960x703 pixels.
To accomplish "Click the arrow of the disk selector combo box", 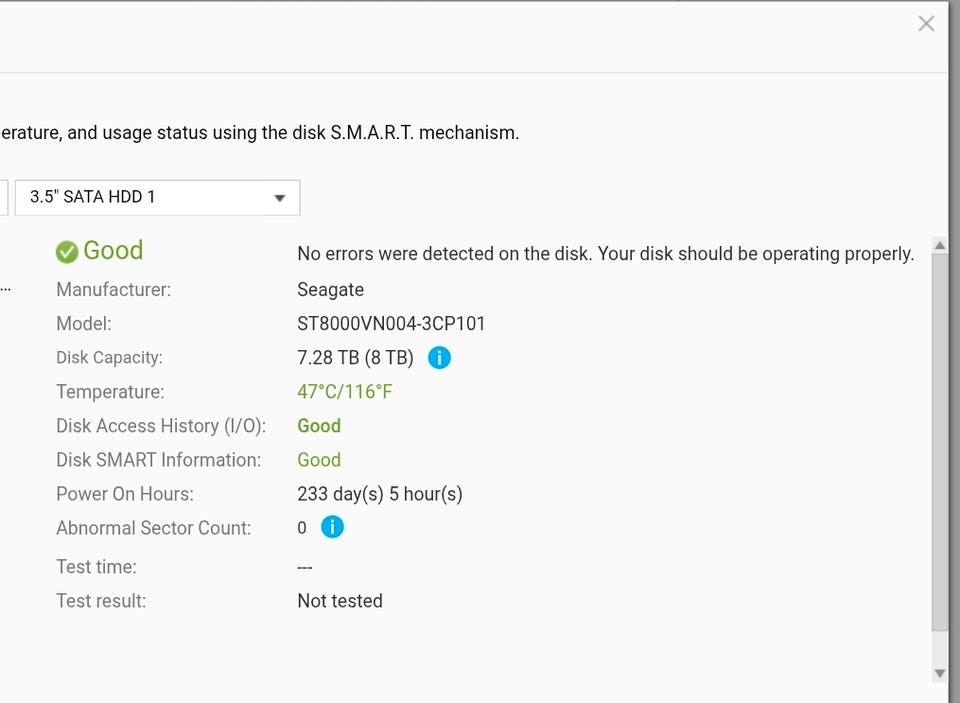I will [280, 198].
